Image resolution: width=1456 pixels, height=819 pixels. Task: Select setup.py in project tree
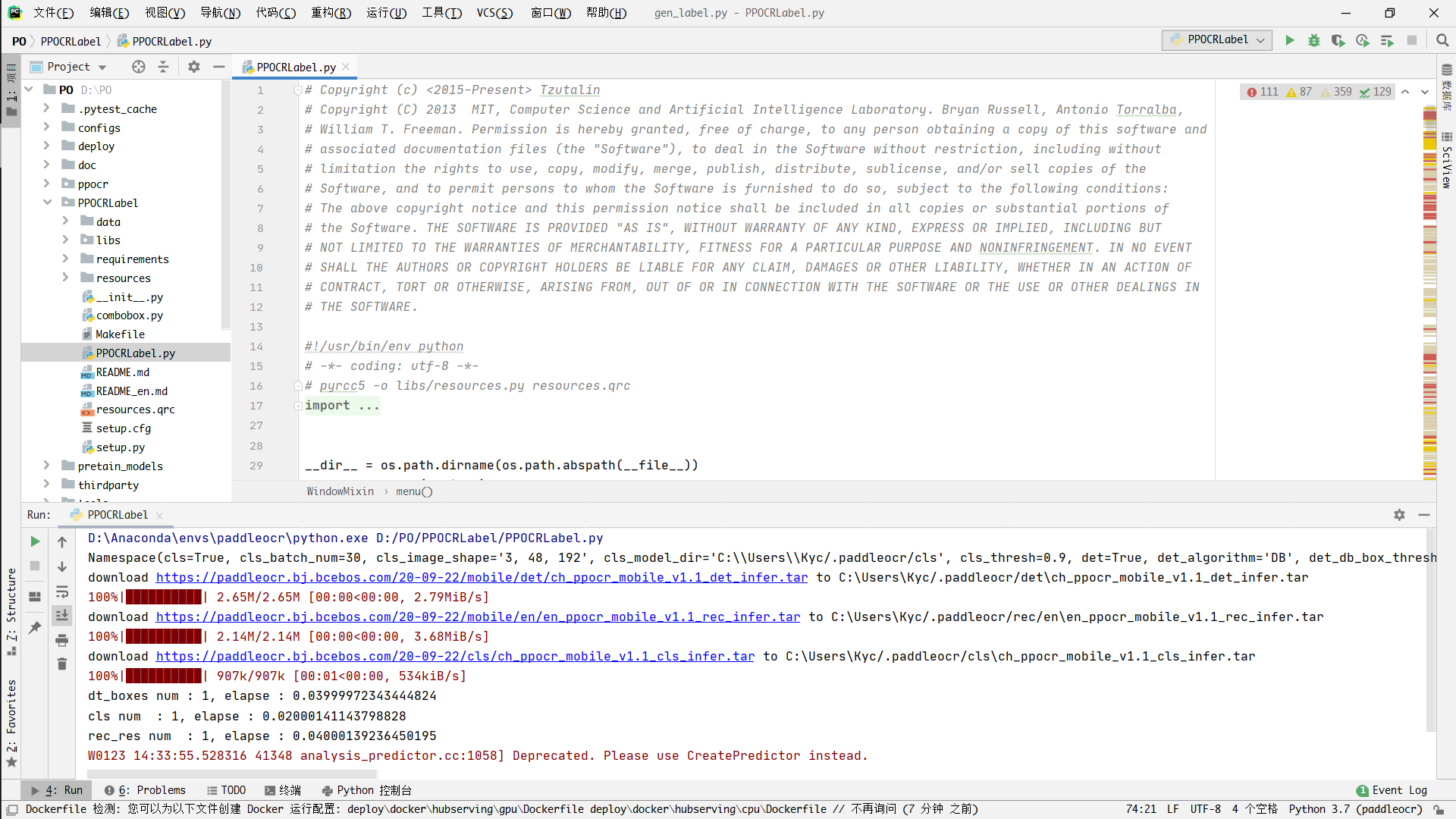point(120,447)
